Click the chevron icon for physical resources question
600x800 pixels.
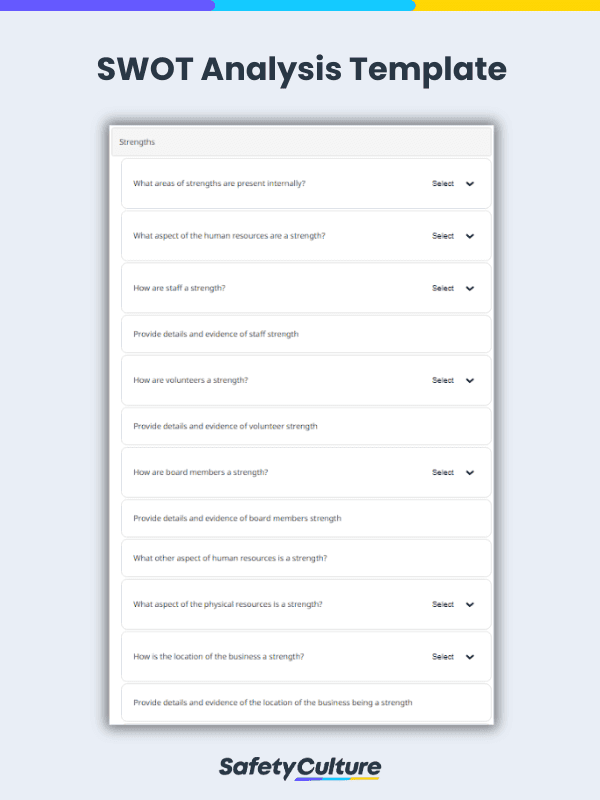coord(468,604)
